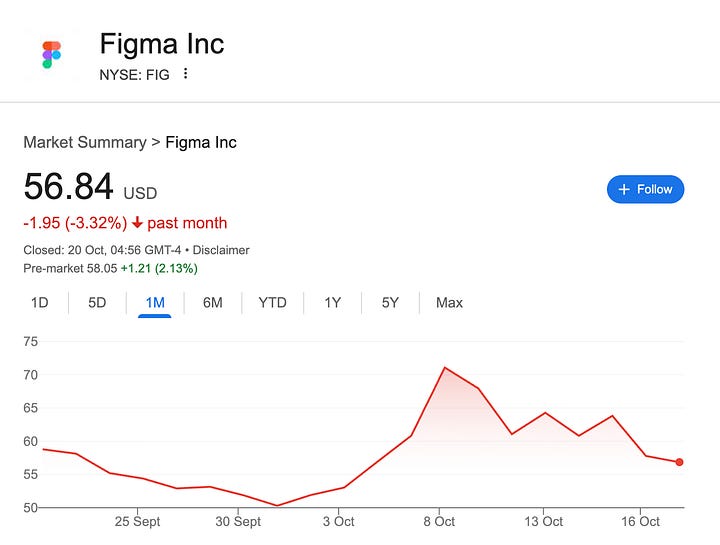The height and width of the screenshot is (545, 720).
Task: Select the 1D time range tab
Action: pyautogui.click(x=39, y=302)
